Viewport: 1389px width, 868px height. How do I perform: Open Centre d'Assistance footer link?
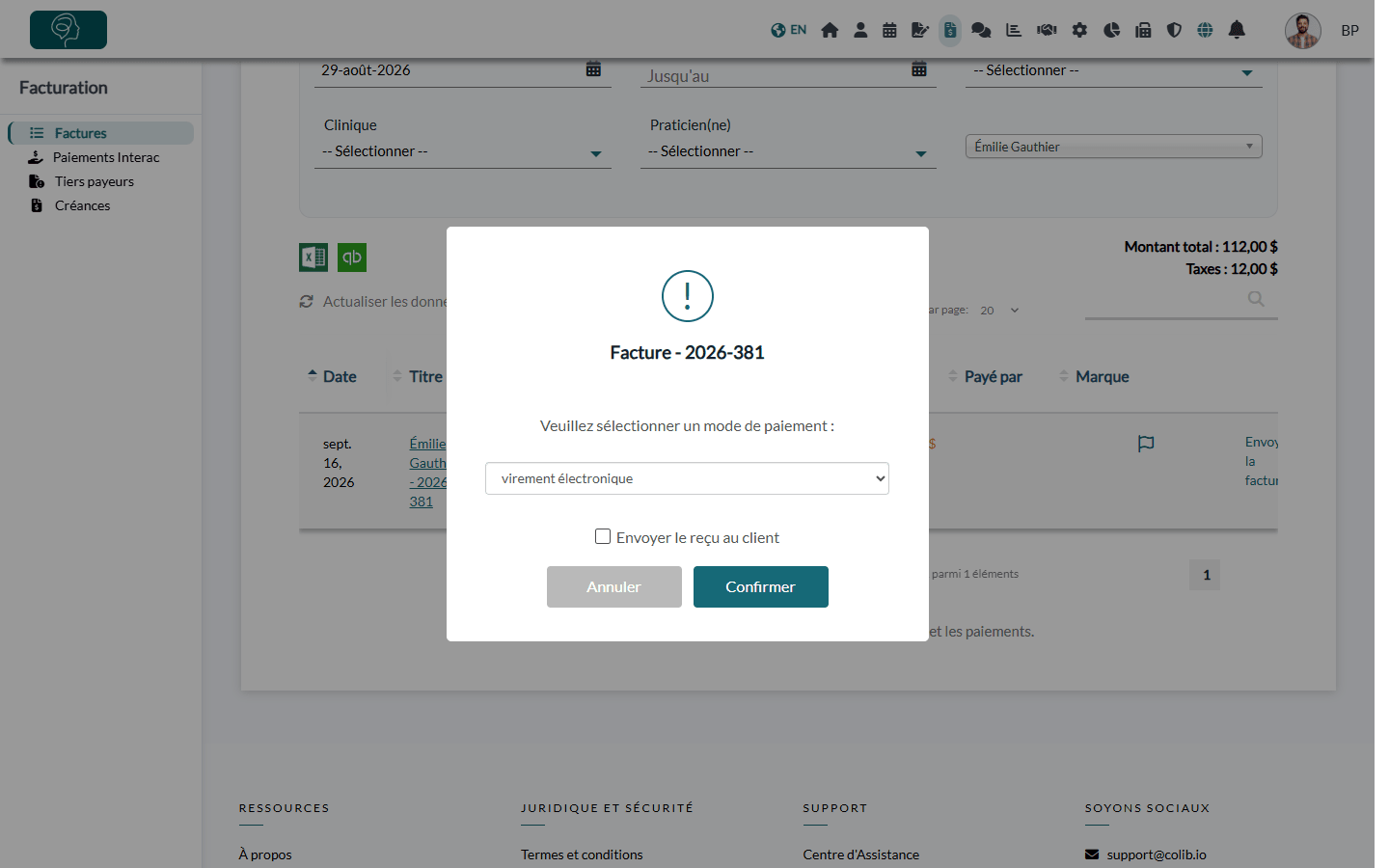861,854
